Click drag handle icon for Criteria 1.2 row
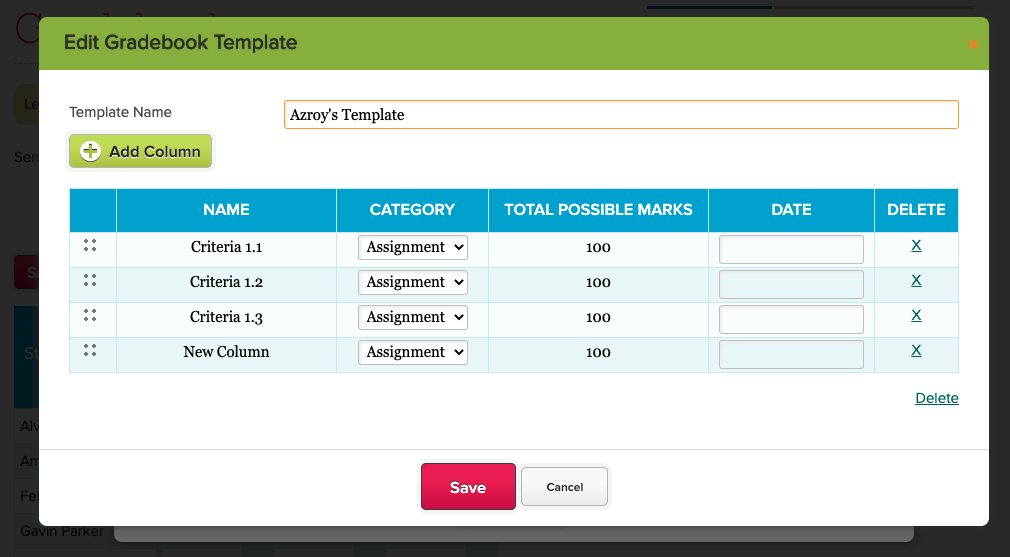The height and width of the screenshot is (557, 1010). [x=90, y=280]
